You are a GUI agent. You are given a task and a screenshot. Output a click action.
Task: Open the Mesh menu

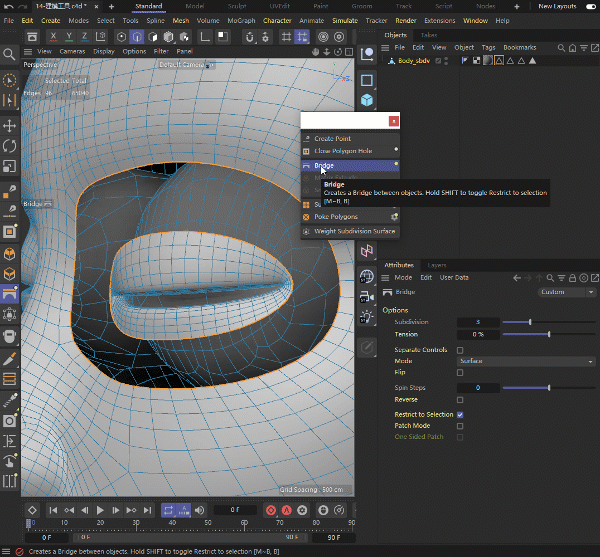pos(180,20)
